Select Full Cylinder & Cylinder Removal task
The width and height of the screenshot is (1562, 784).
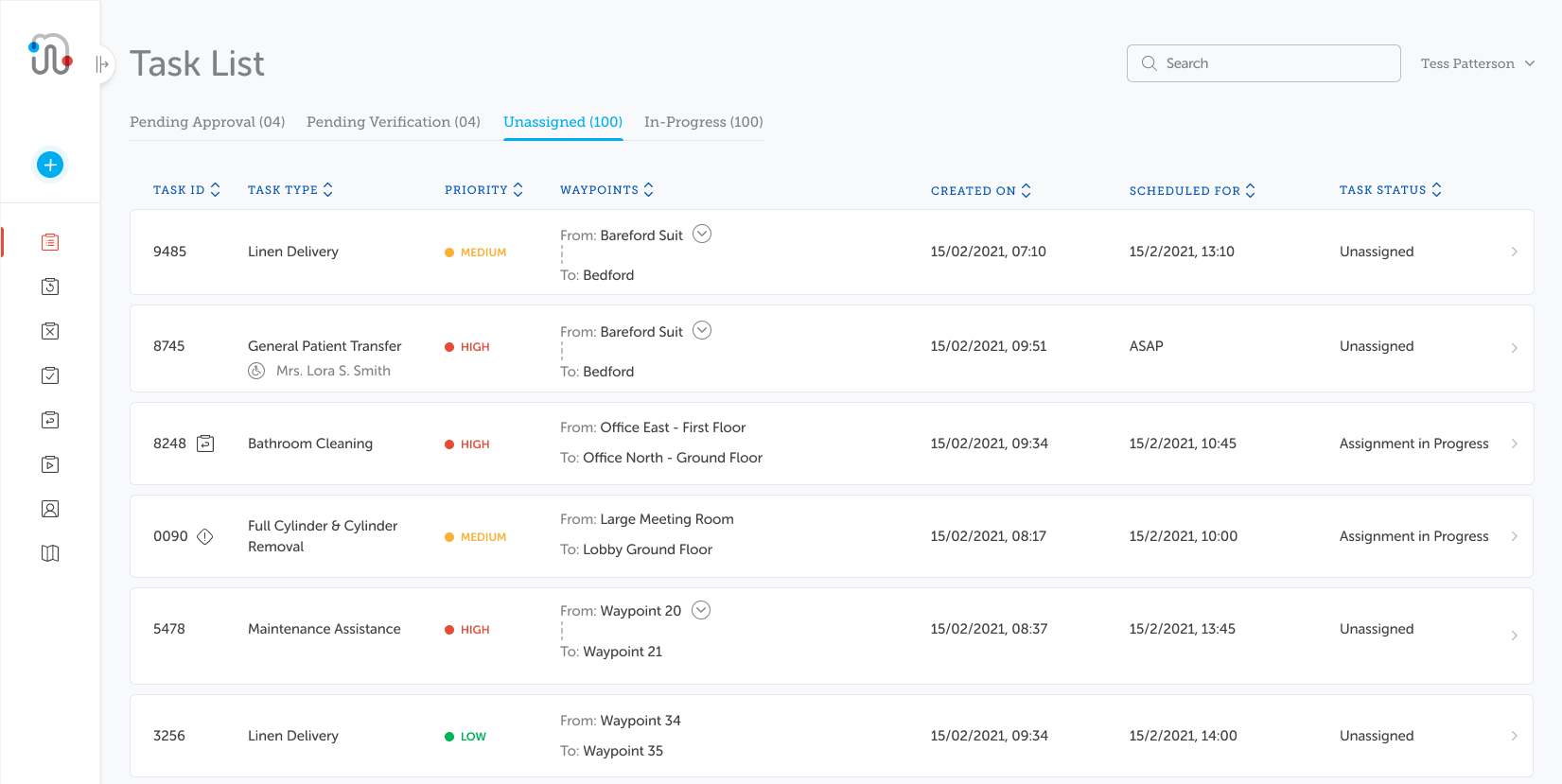[x=323, y=536]
